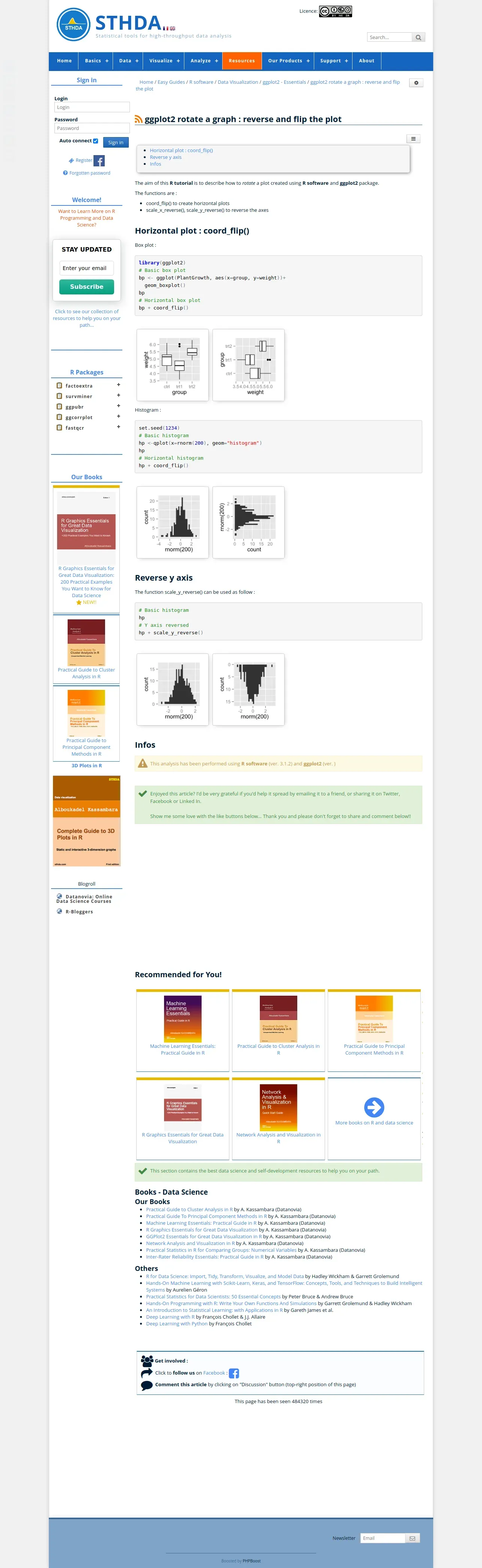Click the footer Newsletter Email field
Screen dimensions: 482x1568
383,1538
